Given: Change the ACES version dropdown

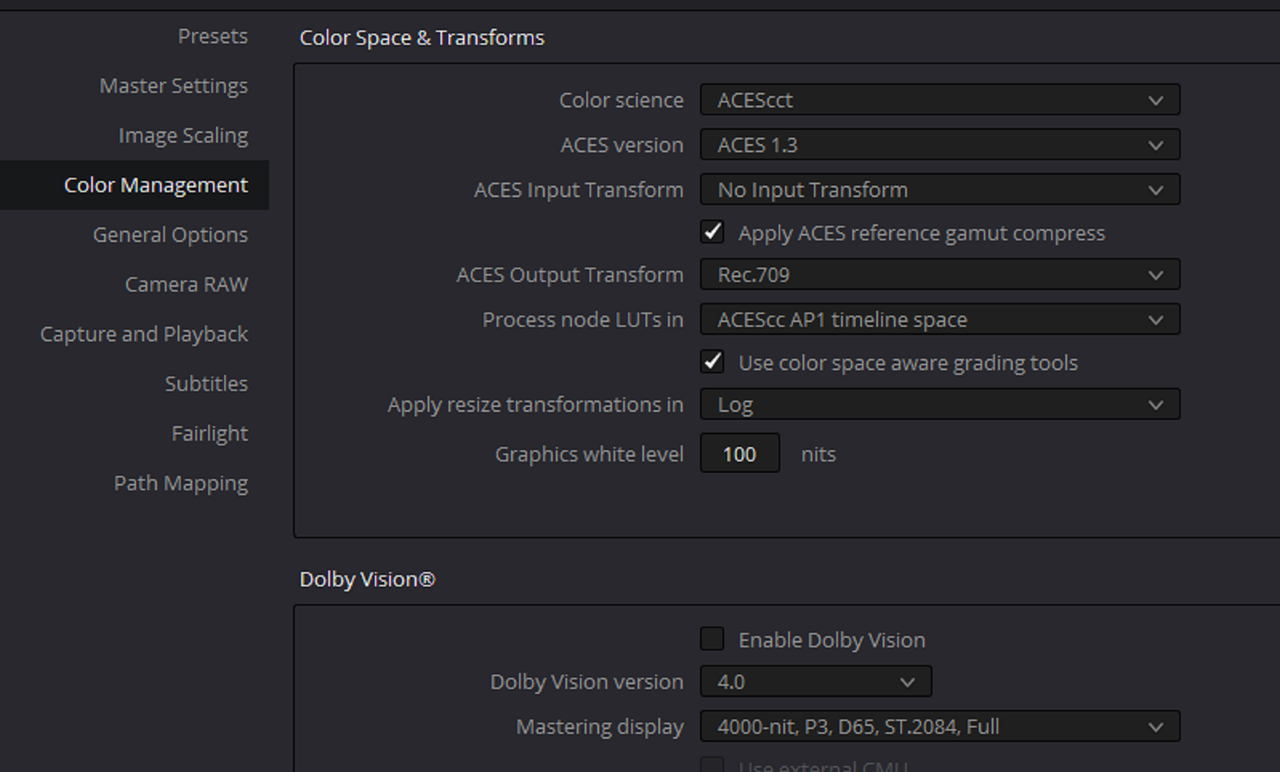Looking at the screenshot, I should tap(940, 145).
